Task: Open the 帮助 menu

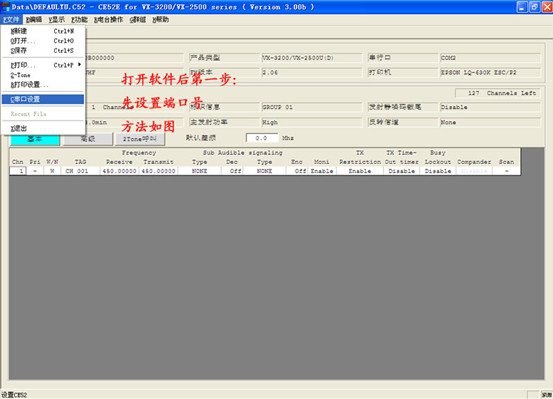Action: tap(160, 19)
